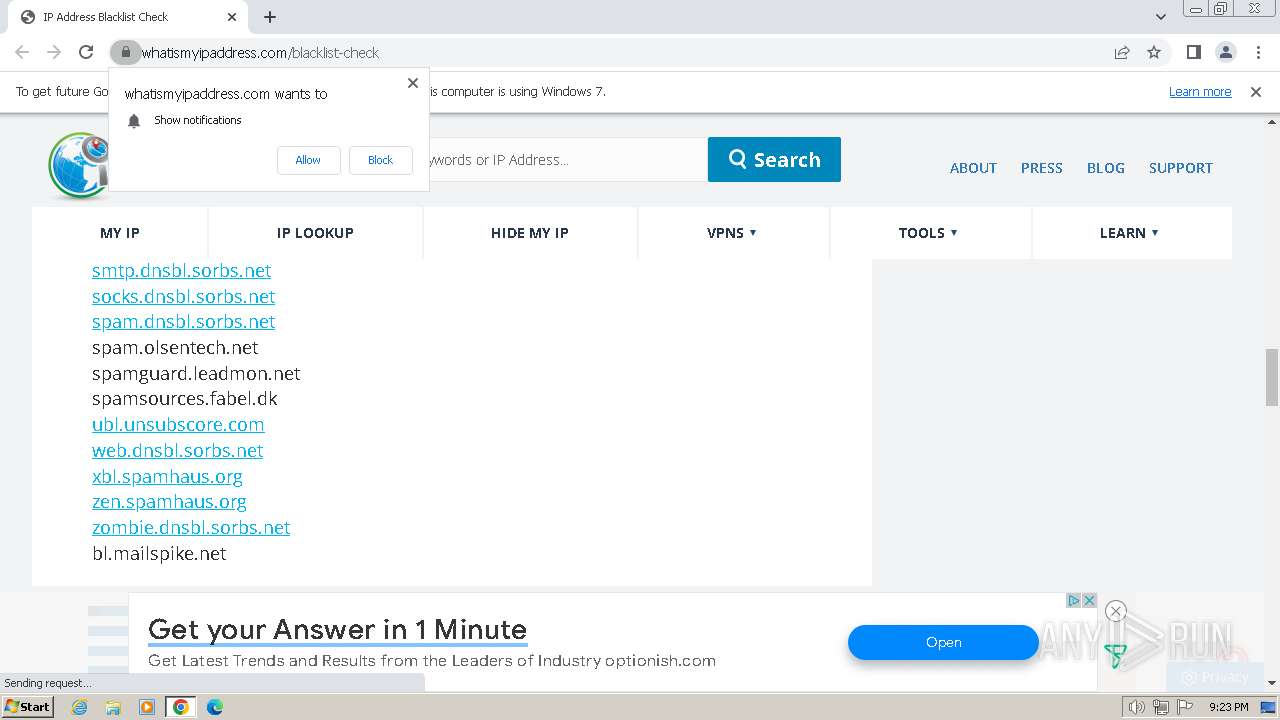Open web.dnsbl.sorbs.net link
Viewport: 1280px width, 720px height.
pyautogui.click(x=177, y=451)
